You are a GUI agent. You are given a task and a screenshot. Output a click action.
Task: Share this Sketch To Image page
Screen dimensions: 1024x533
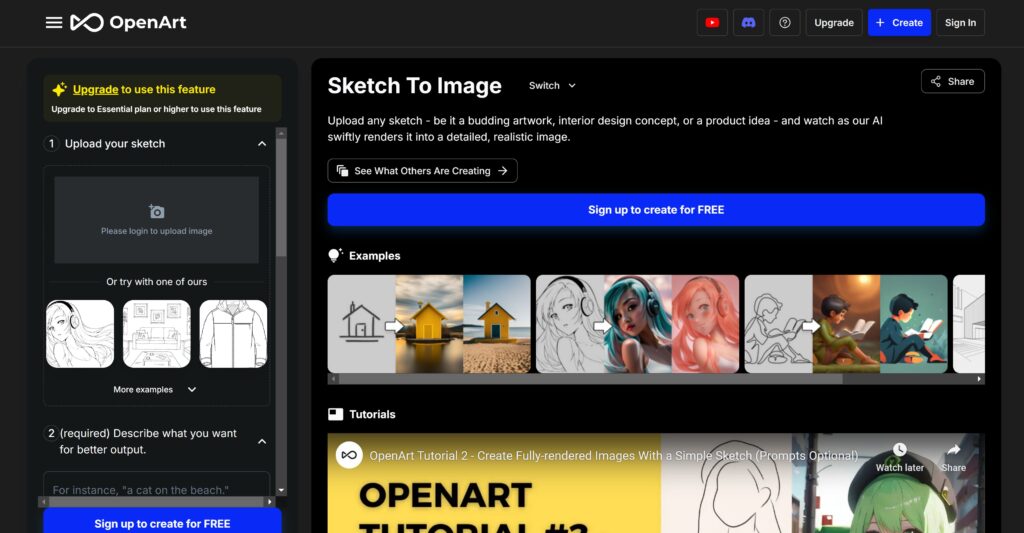tap(953, 82)
